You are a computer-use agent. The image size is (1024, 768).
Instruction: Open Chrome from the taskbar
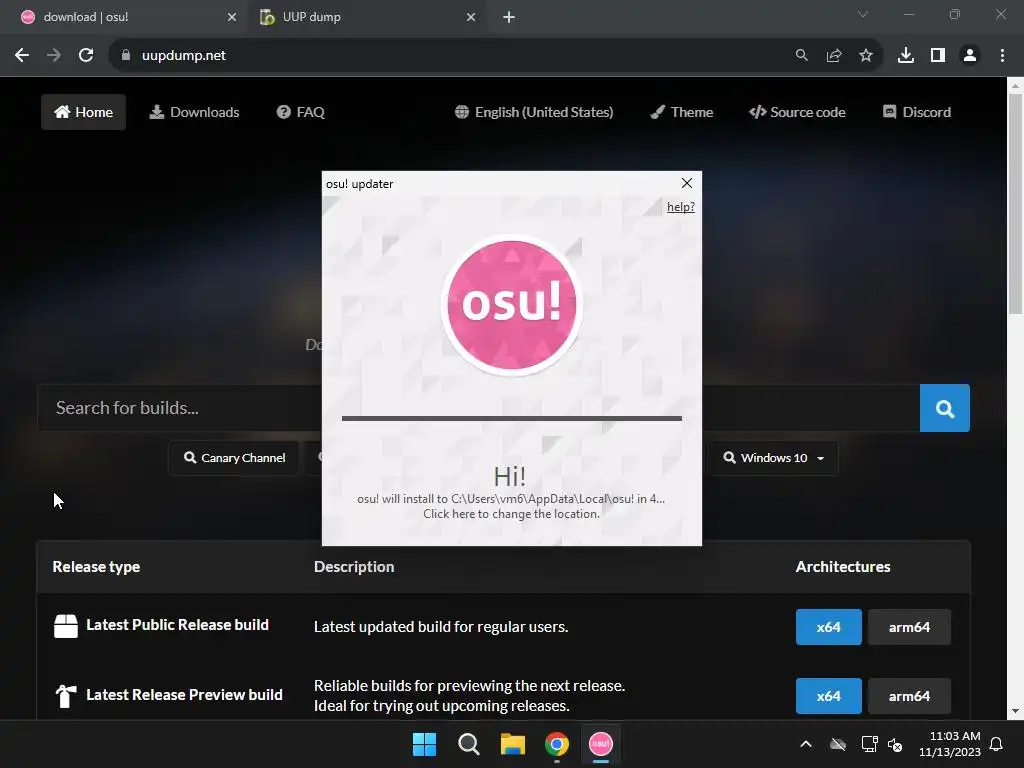pyautogui.click(x=557, y=744)
